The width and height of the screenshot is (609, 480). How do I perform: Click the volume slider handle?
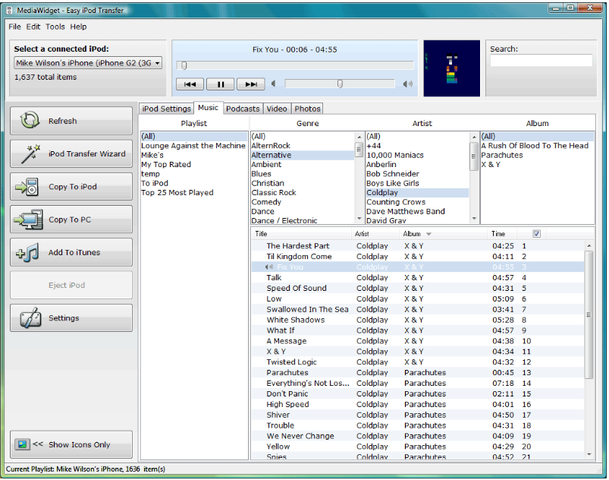pos(340,83)
